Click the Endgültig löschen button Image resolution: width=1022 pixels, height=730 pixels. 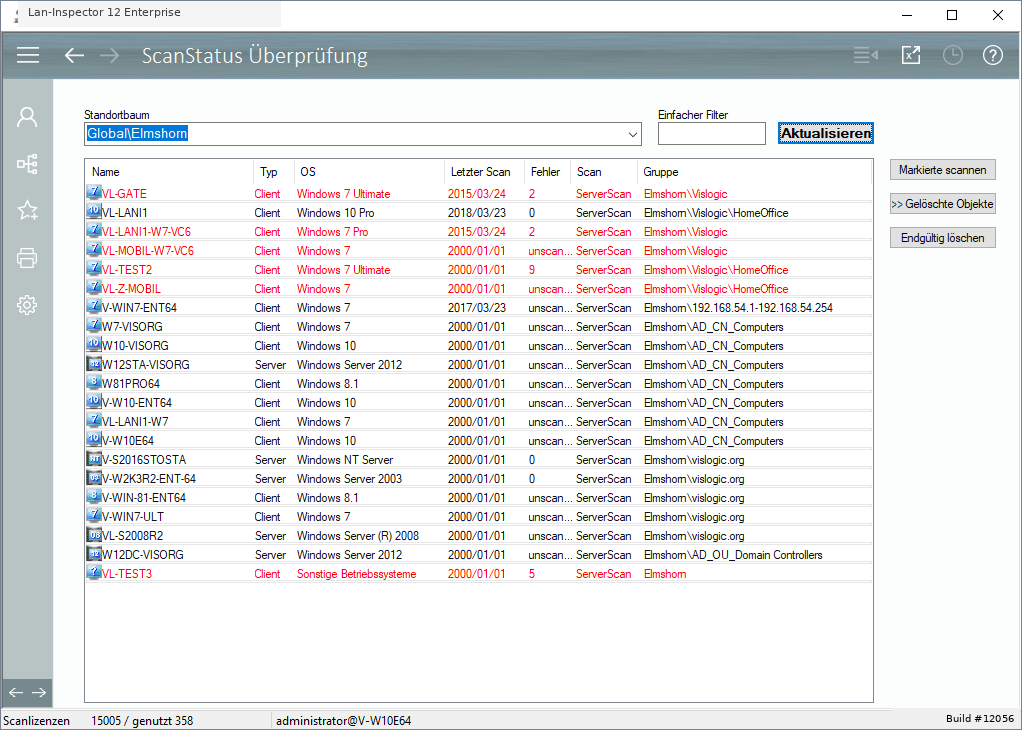[x=942, y=238]
